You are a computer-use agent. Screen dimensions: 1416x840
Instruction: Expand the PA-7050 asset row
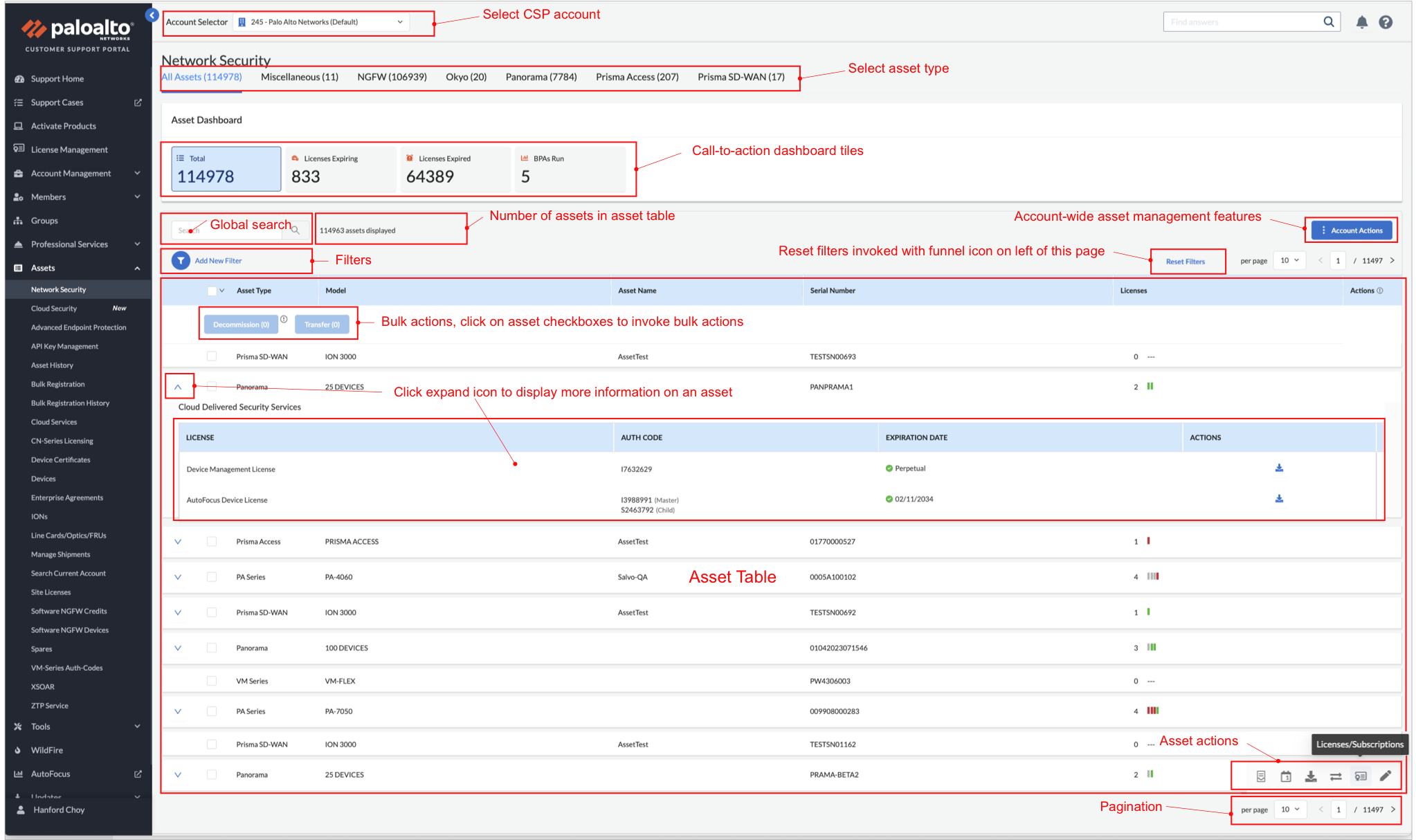tap(178, 711)
